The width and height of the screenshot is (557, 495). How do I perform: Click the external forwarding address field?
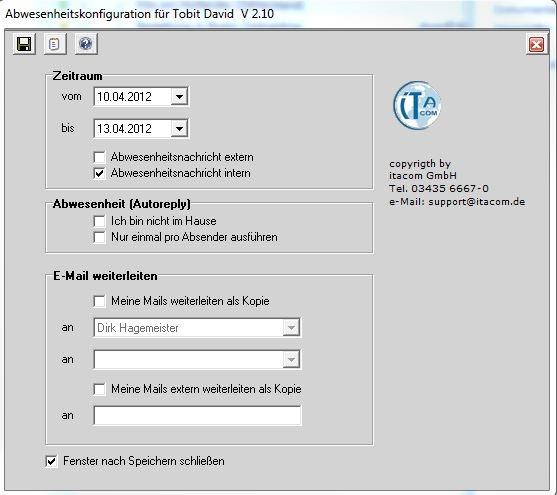[x=198, y=415]
